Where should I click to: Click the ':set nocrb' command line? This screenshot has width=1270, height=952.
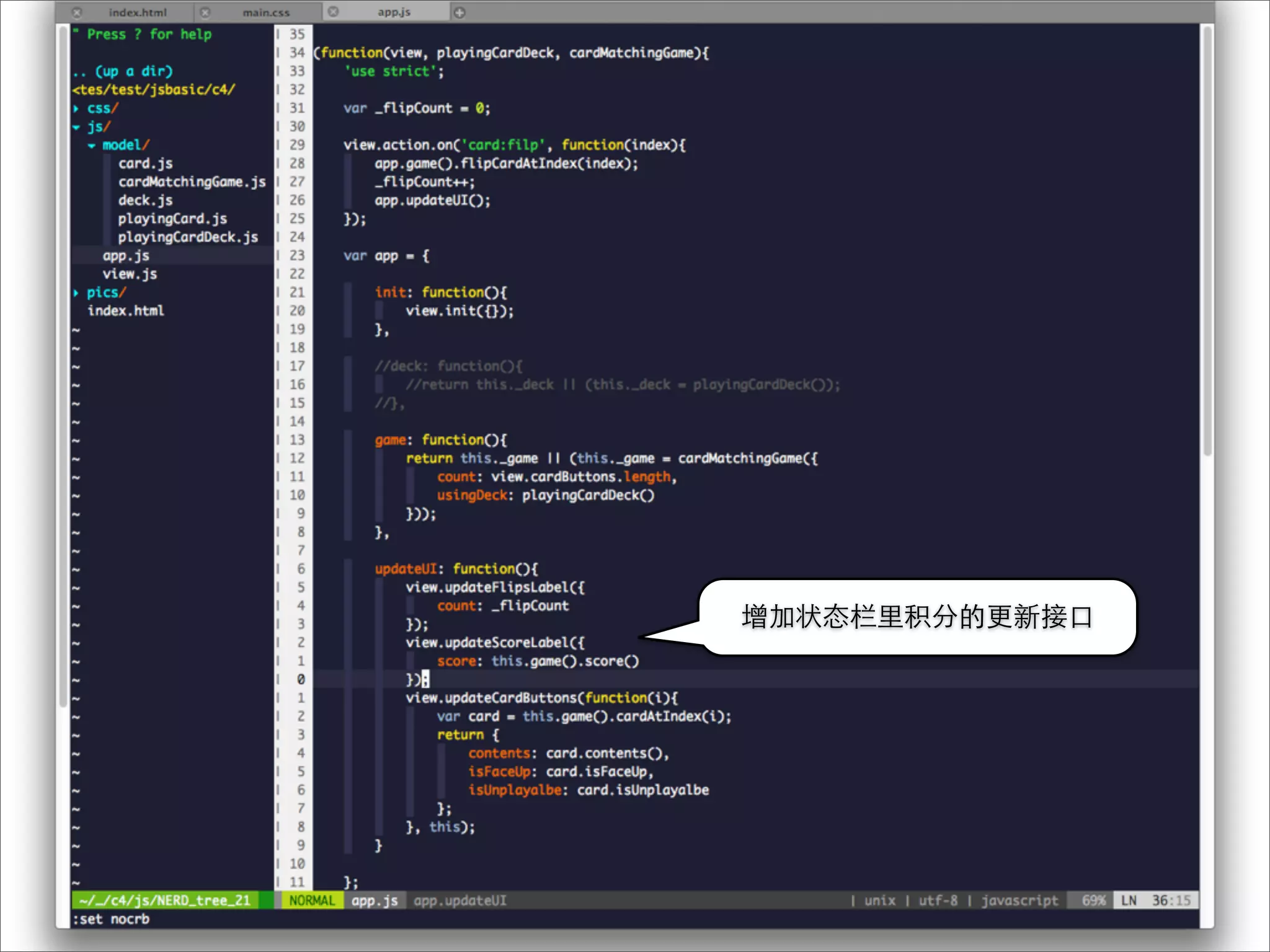click(x=112, y=919)
